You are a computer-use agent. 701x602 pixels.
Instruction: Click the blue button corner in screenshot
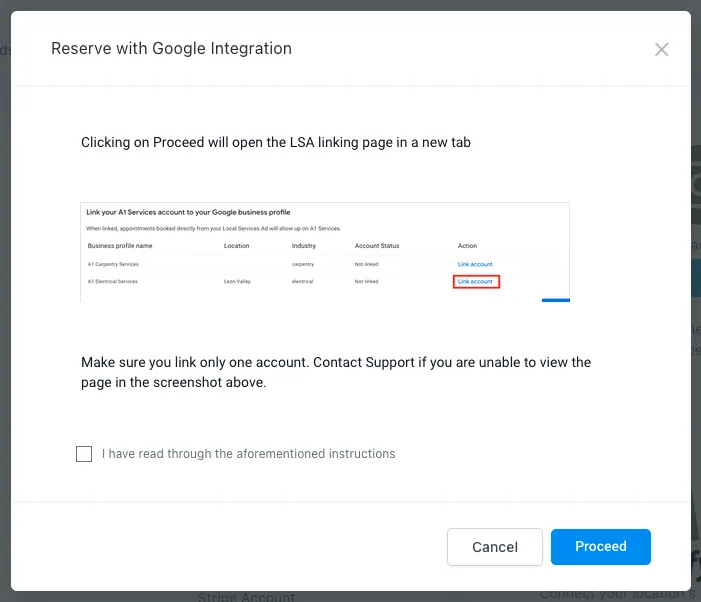click(x=556, y=299)
